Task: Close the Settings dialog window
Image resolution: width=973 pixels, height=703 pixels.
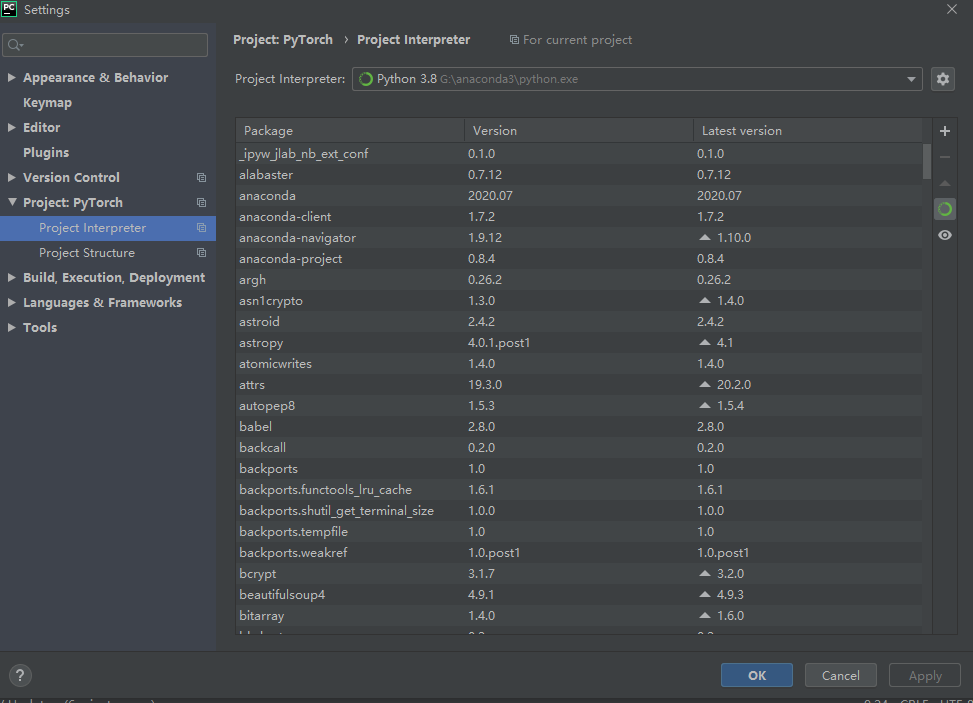Action: tap(952, 9)
